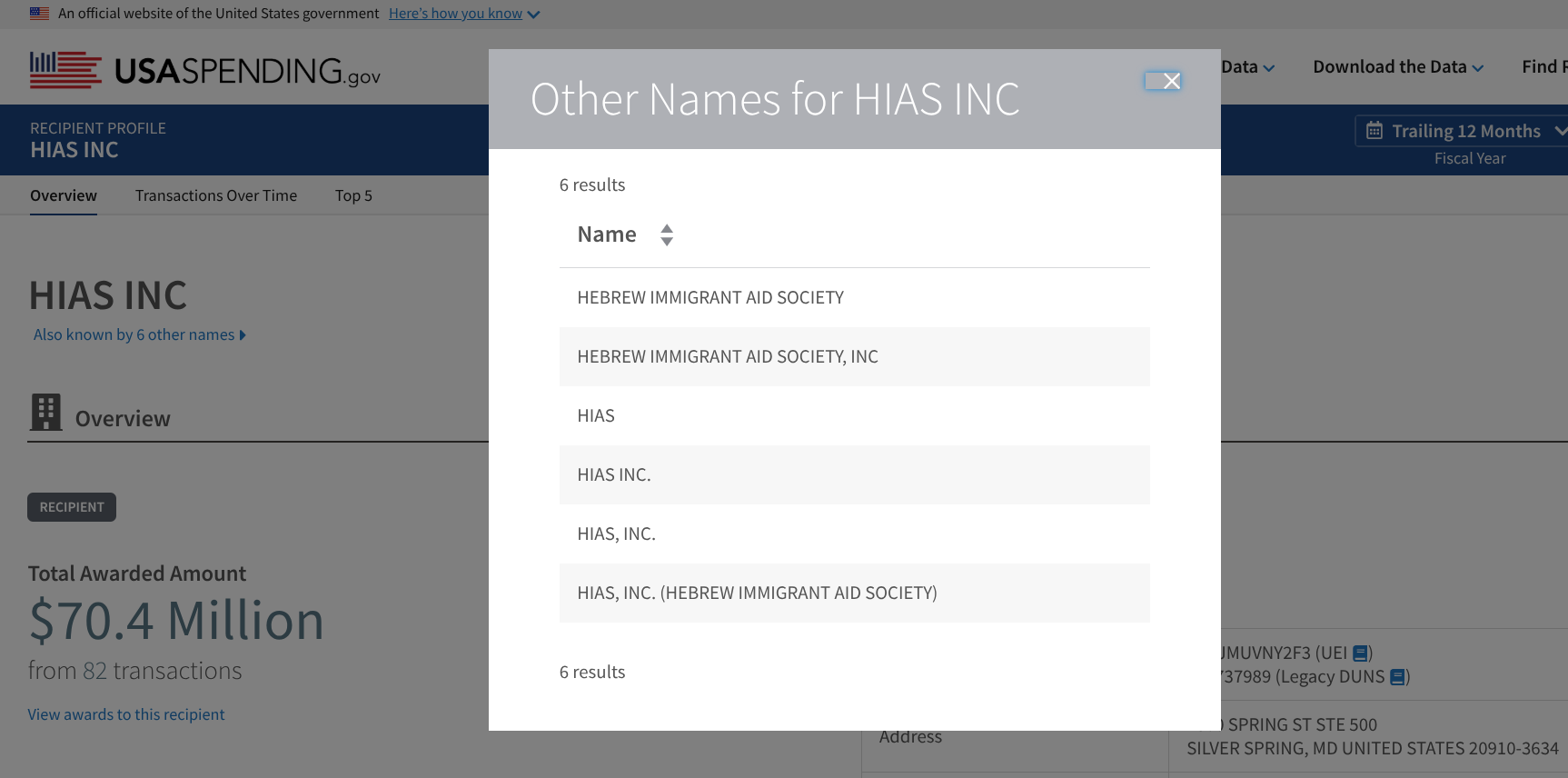Image resolution: width=1568 pixels, height=778 pixels.
Task: Switch to Transactions Over Time tab
Action: [x=216, y=195]
